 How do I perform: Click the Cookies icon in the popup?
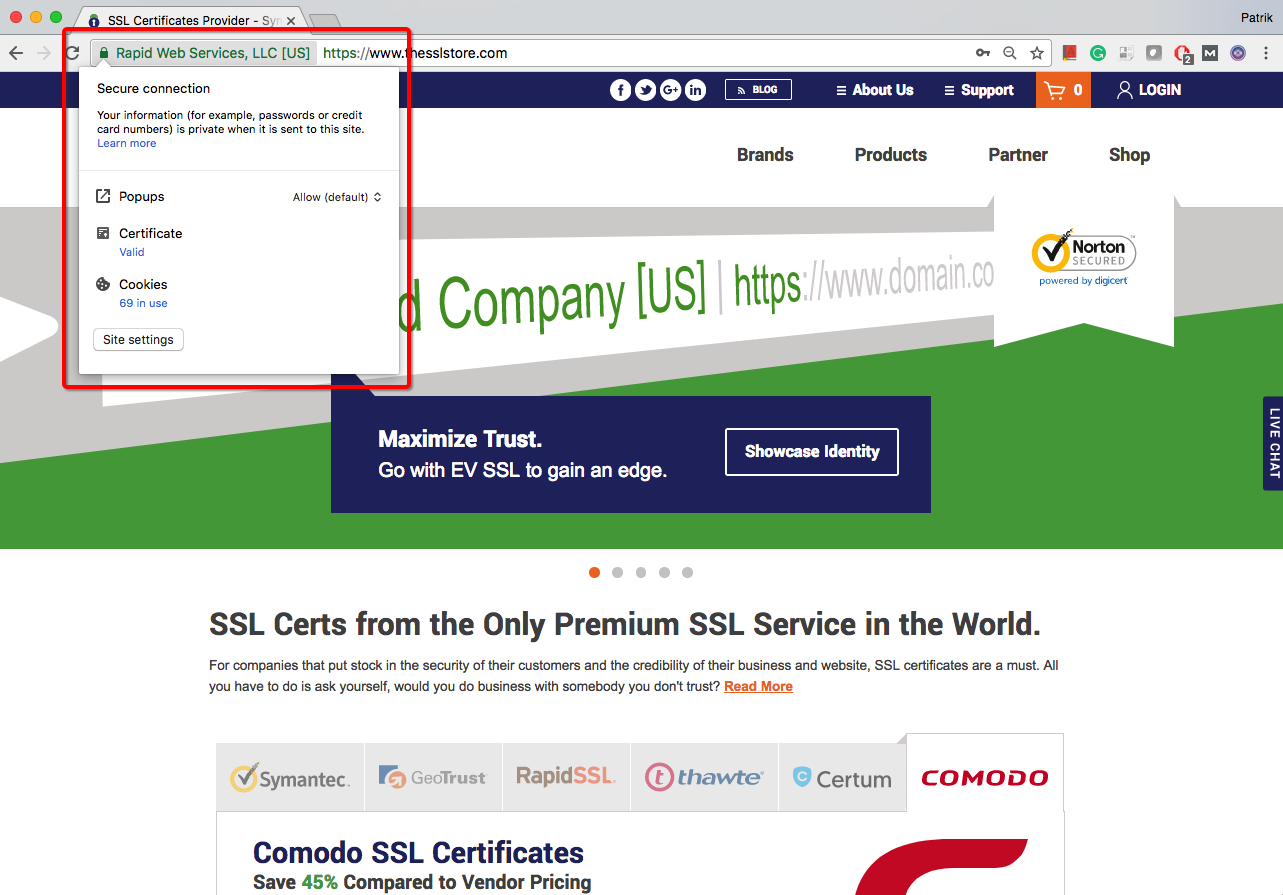coord(103,285)
